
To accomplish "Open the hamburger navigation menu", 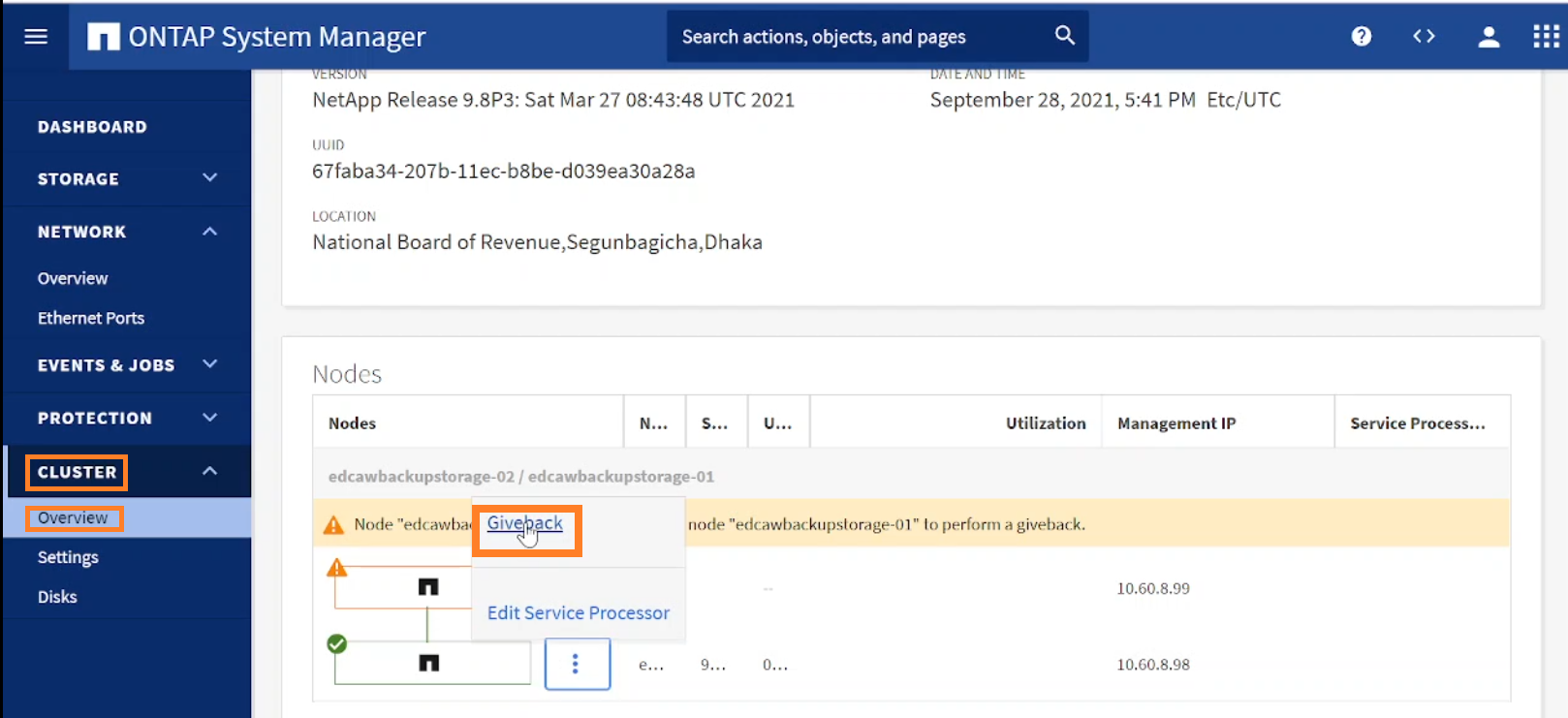I will tap(36, 37).
